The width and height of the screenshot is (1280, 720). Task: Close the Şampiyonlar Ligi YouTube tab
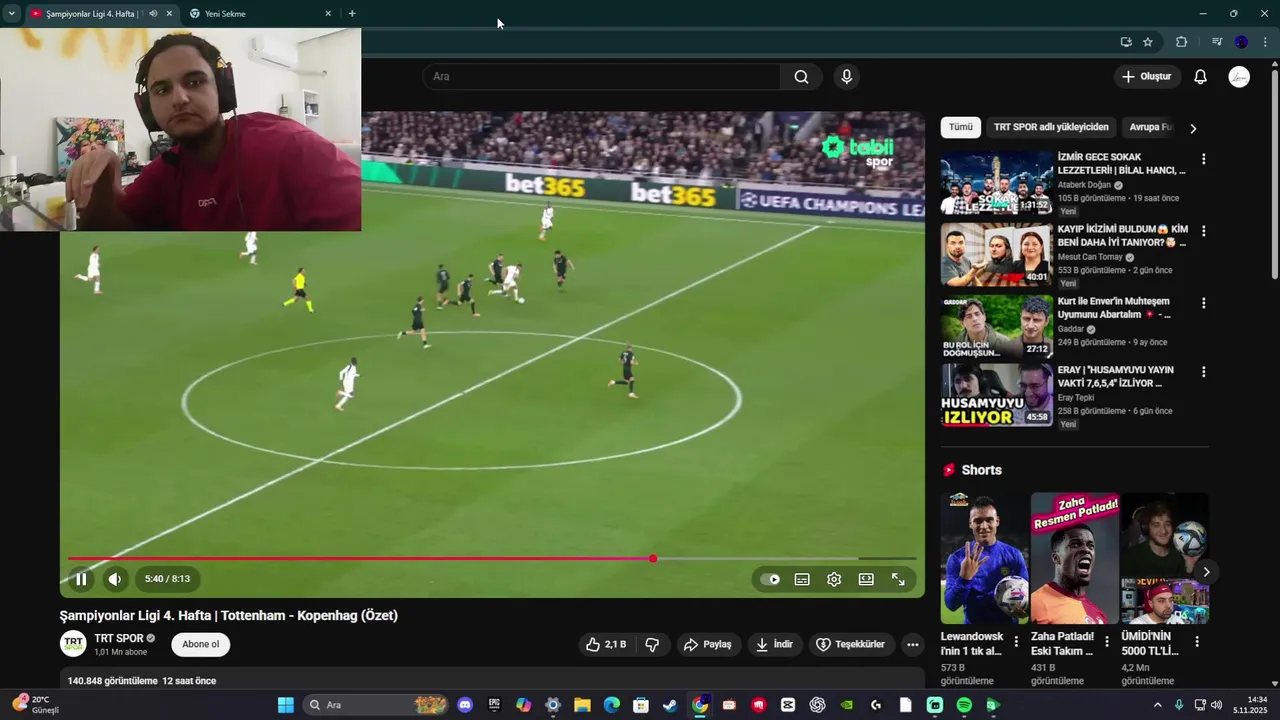coord(169,14)
